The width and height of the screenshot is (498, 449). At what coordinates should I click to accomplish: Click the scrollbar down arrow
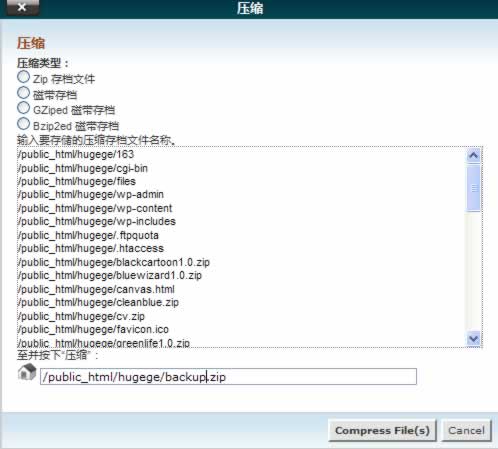click(x=474, y=339)
